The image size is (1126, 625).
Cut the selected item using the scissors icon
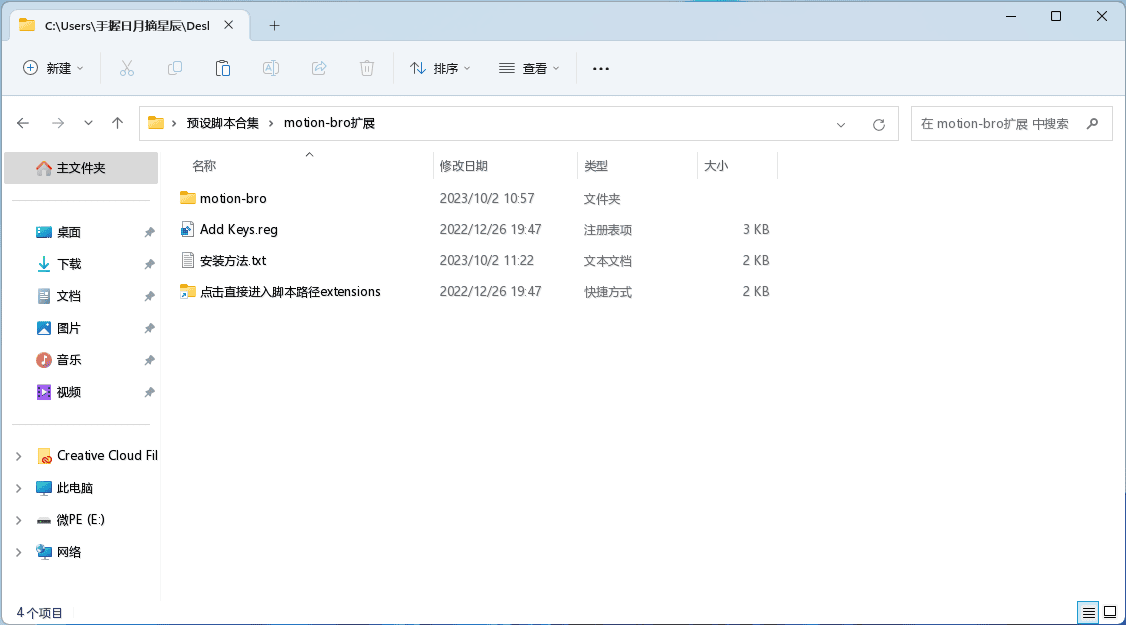point(126,68)
